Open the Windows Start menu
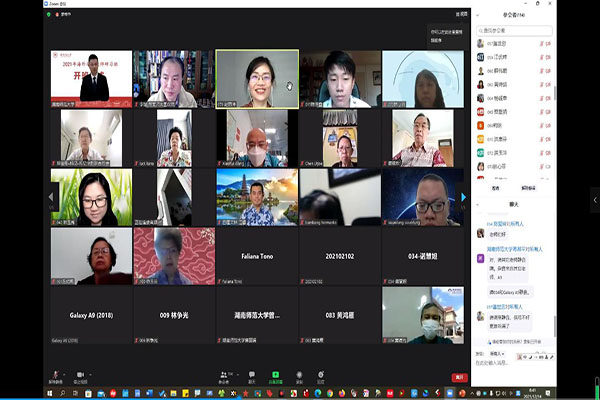600x400 pixels. [5, 395]
